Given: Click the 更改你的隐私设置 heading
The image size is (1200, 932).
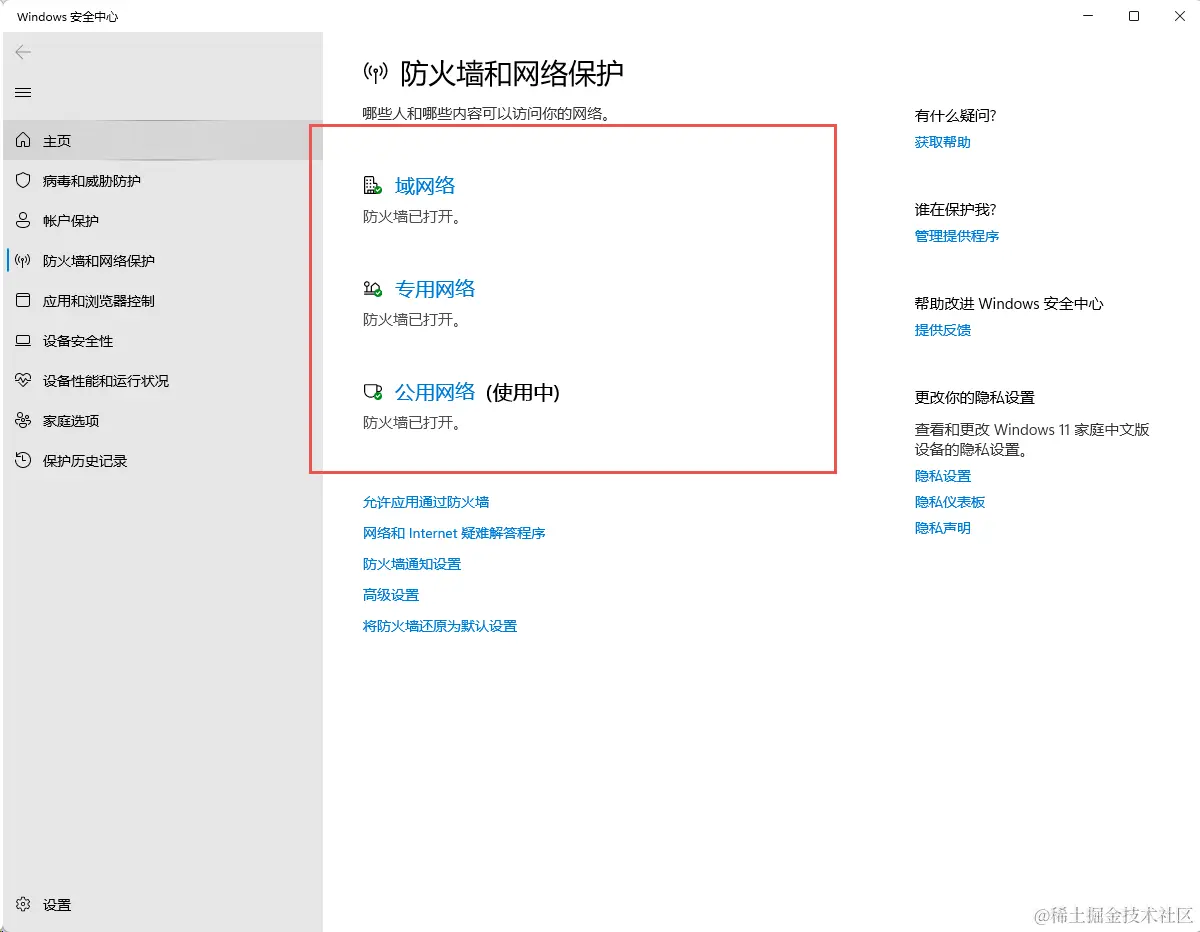Looking at the screenshot, I should click(x=975, y=398).
